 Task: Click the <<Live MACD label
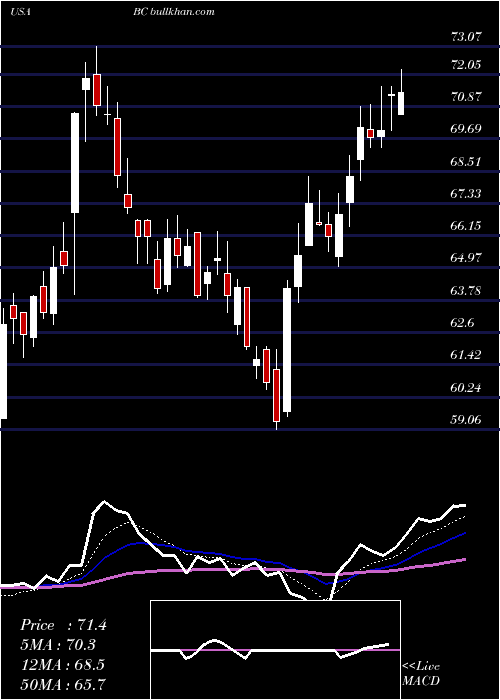421,674
